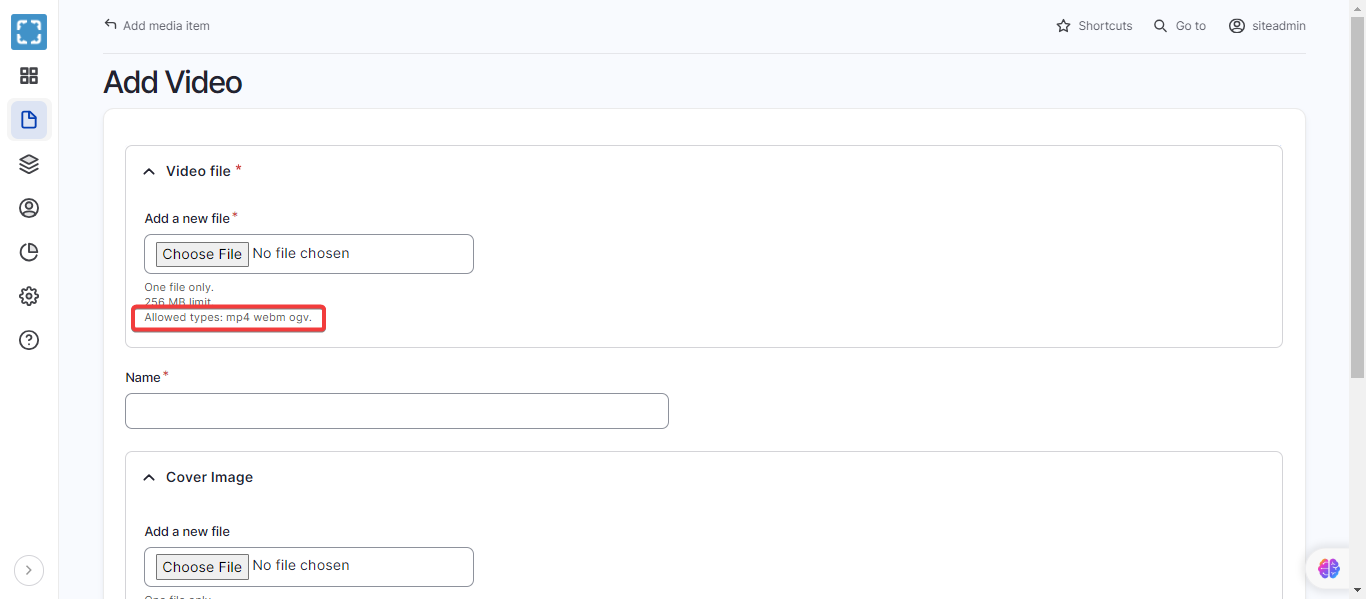Open the dashboard grid icon
Viewport: 1366px width, 599px height.
coord(29,76)
